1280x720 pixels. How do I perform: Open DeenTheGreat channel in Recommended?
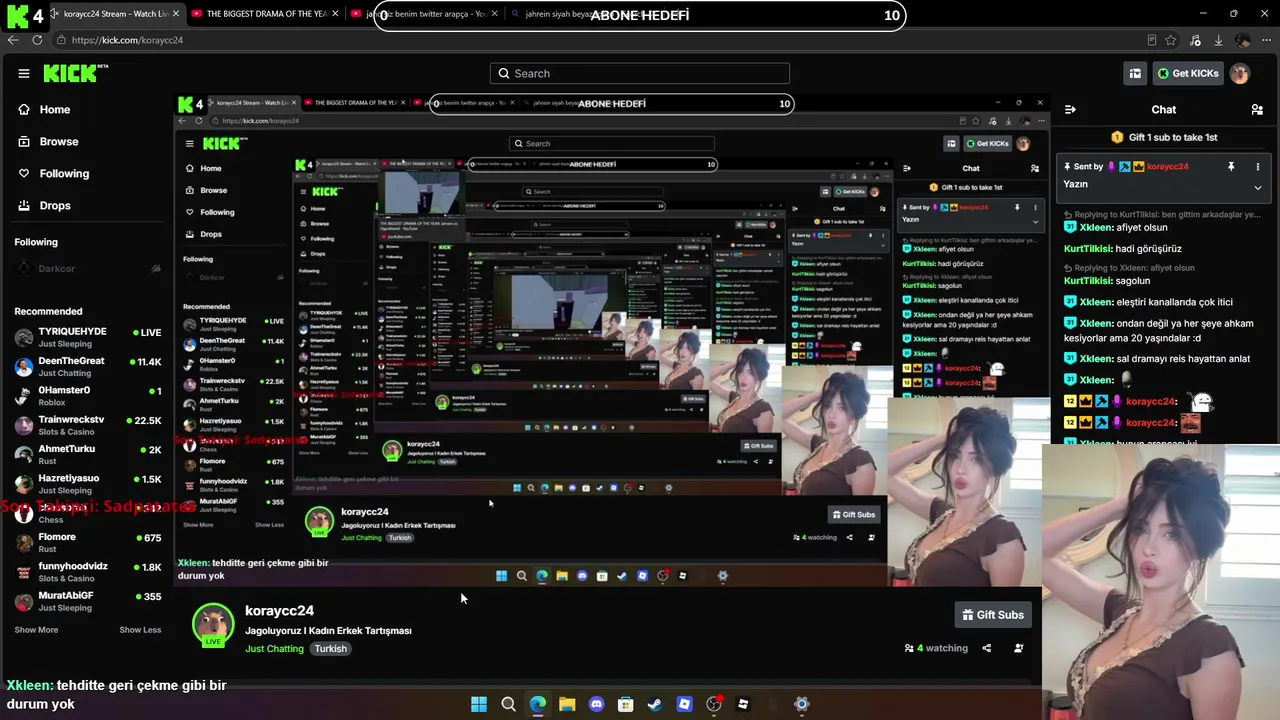tap(87, 366)
